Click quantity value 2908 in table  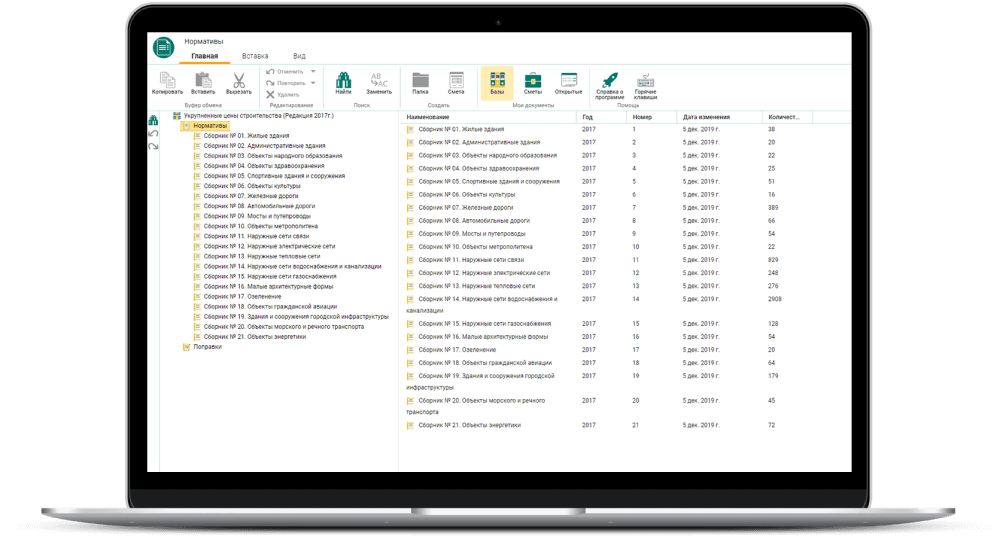[774, 299]
